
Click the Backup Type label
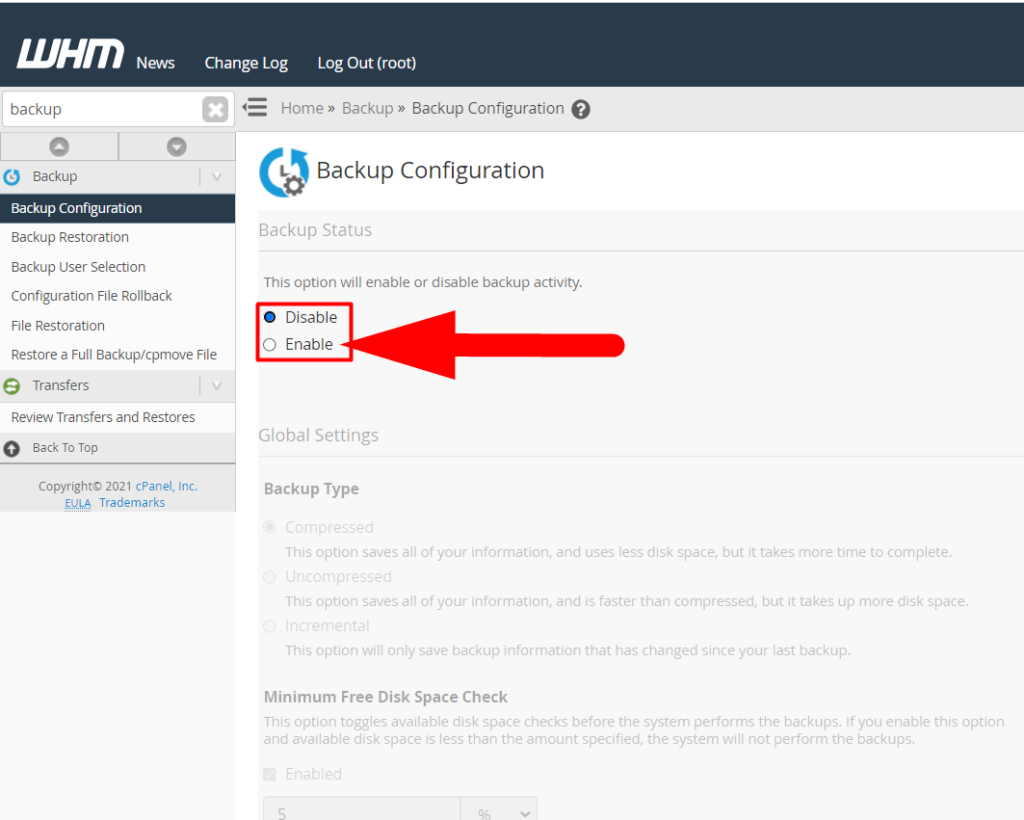click(312, 489)
